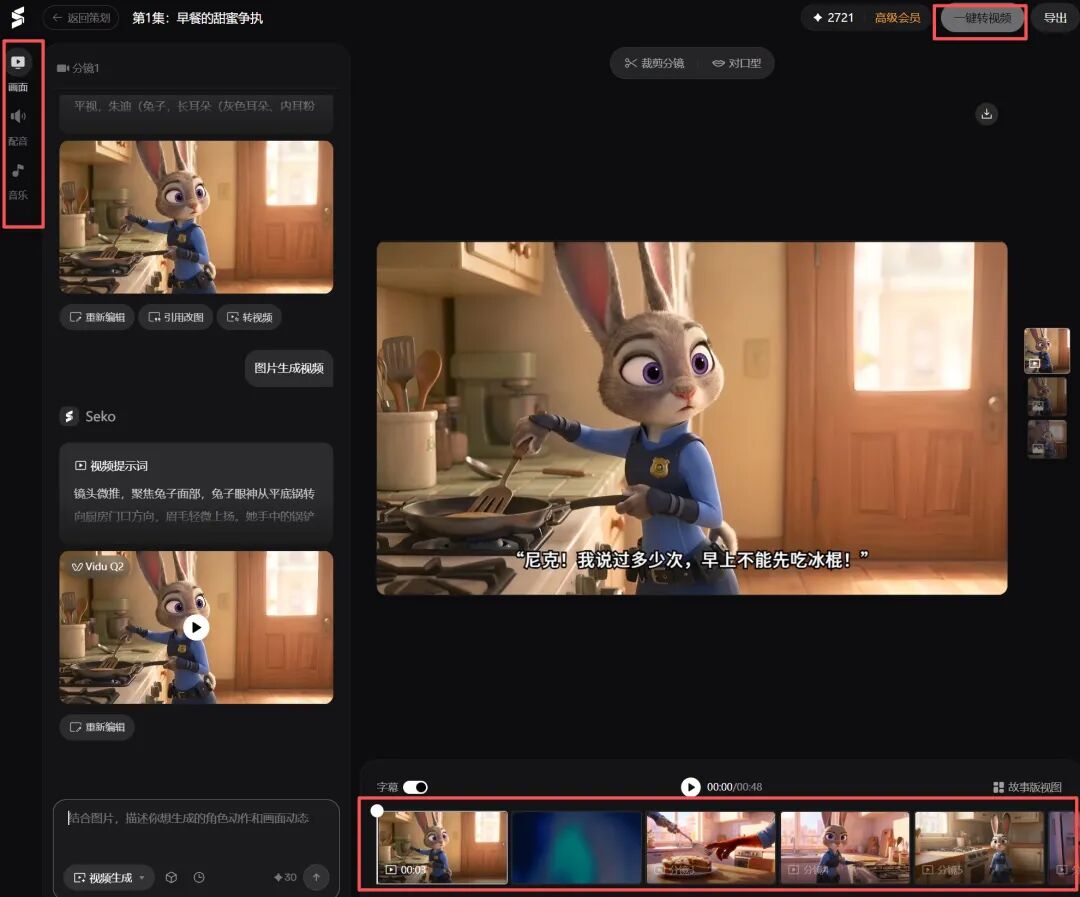This screenshot has width=1080, height=897.
Task: Click the white playhead marker on timeline
Action: [x=377, y=810]
